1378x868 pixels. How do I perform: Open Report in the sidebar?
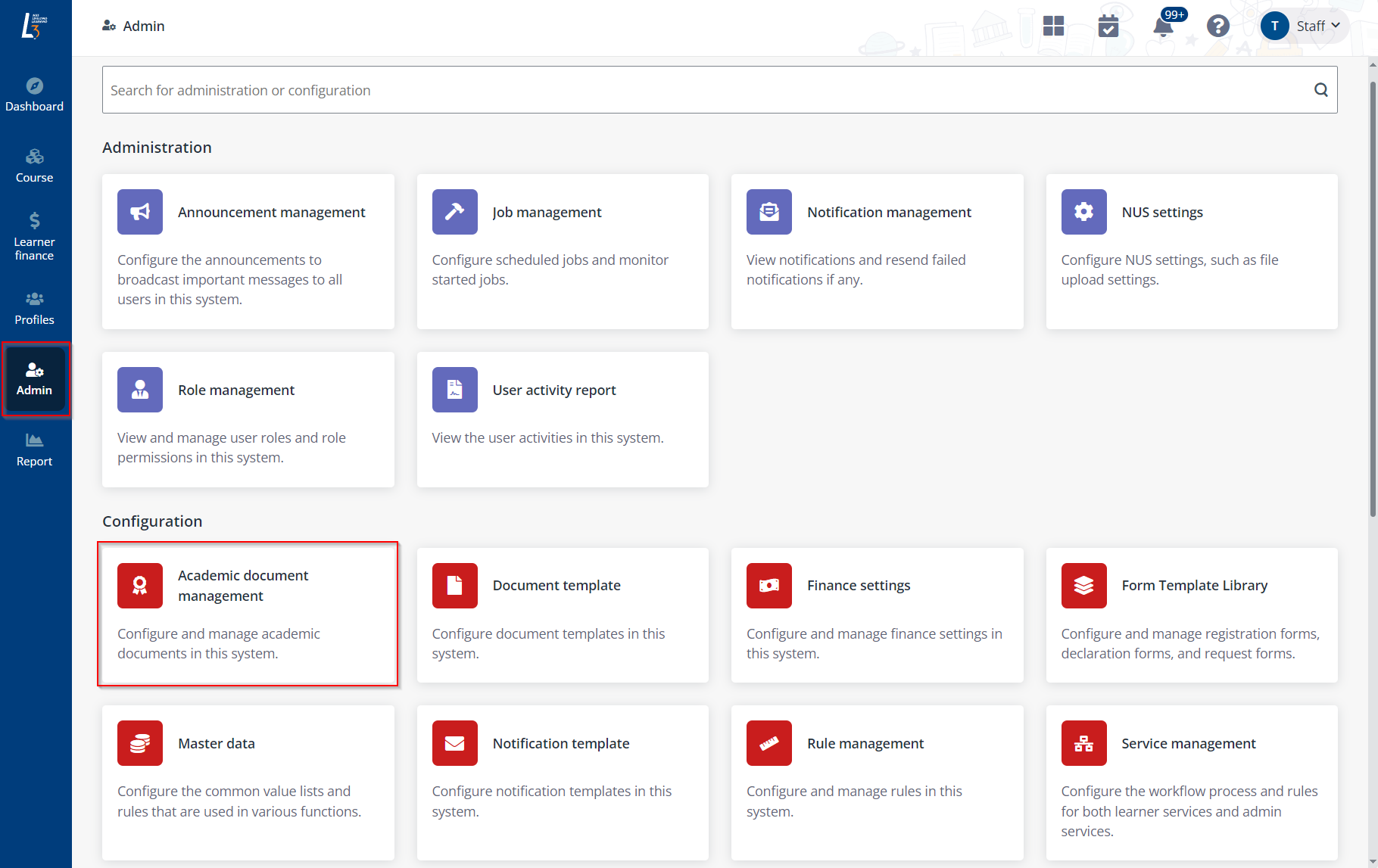coord(35,450)
